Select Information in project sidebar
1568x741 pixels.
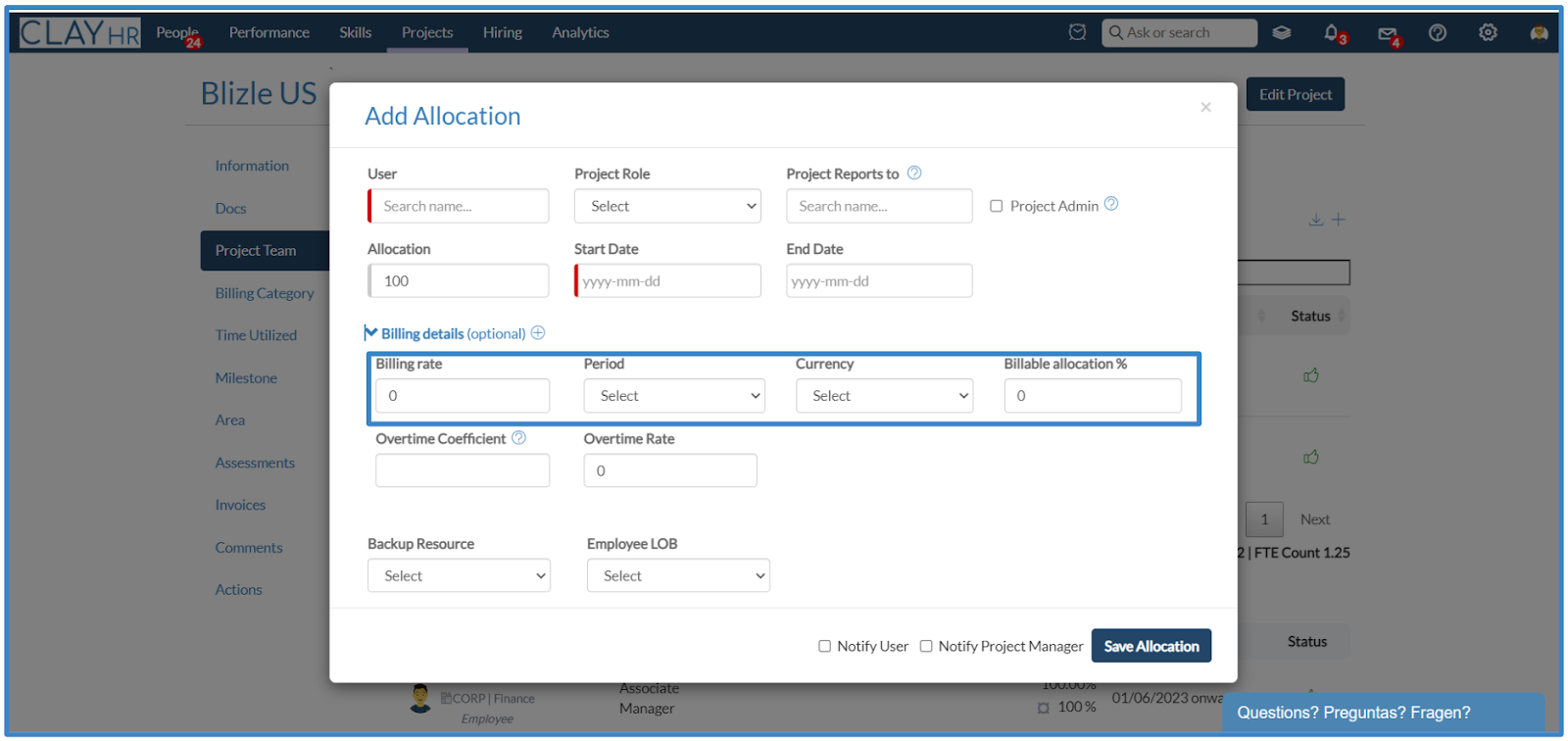(252, 166)
